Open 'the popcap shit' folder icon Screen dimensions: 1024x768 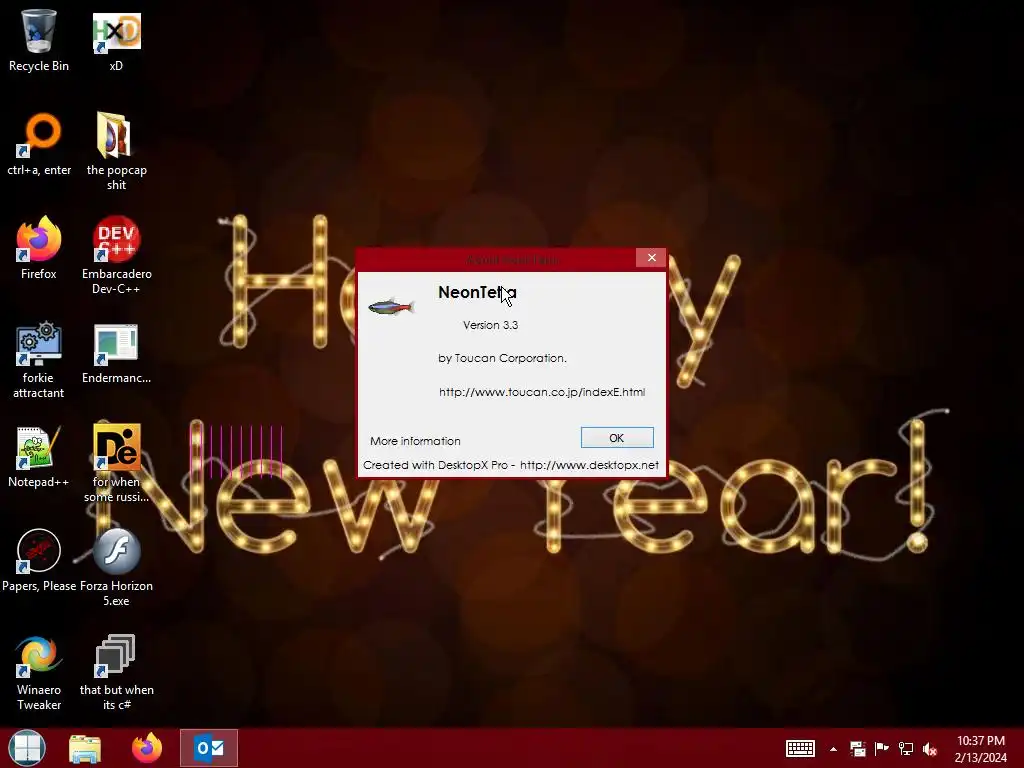(116, 151)
